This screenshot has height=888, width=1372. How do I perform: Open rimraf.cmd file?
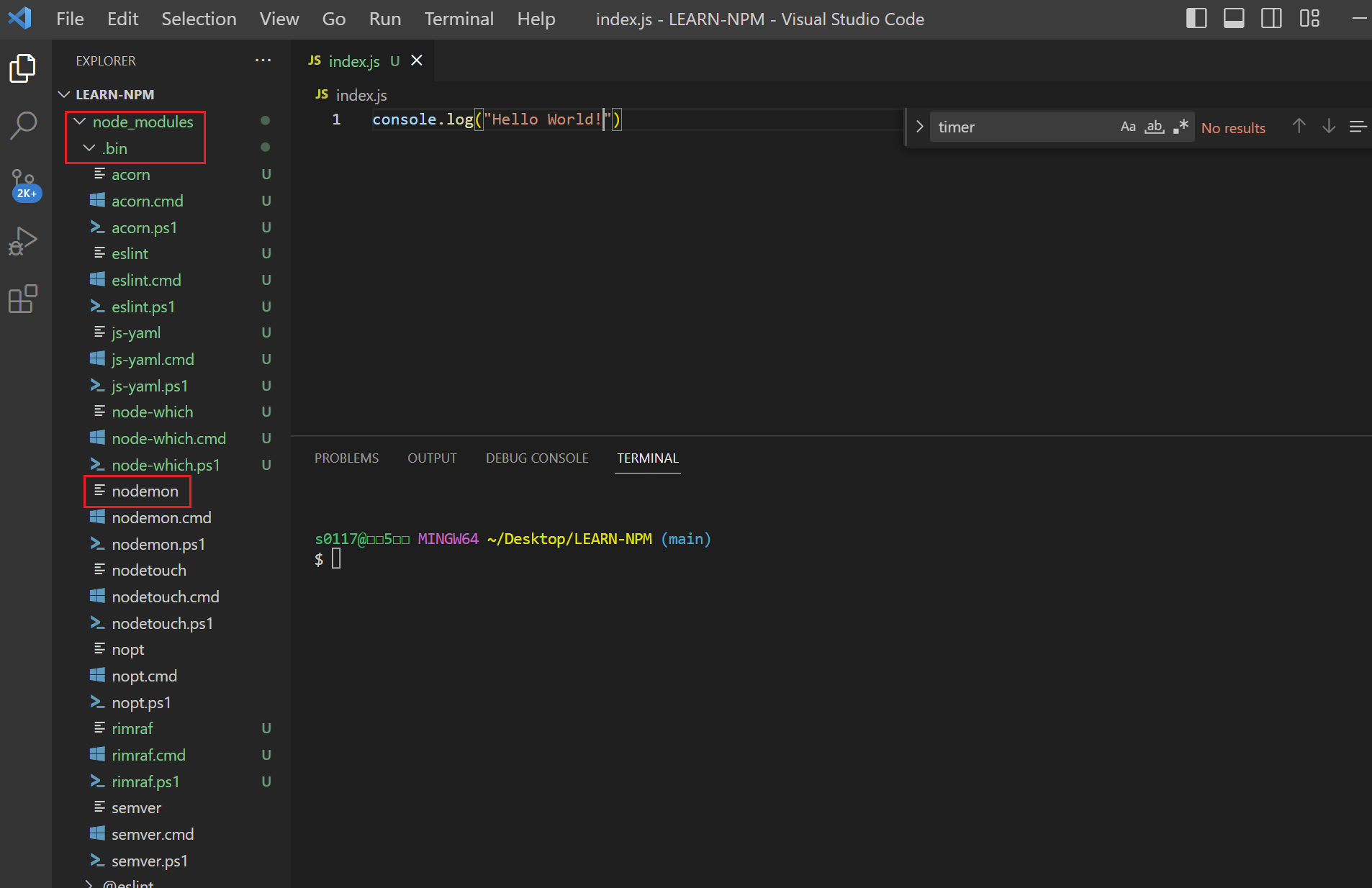coord(171,755)
